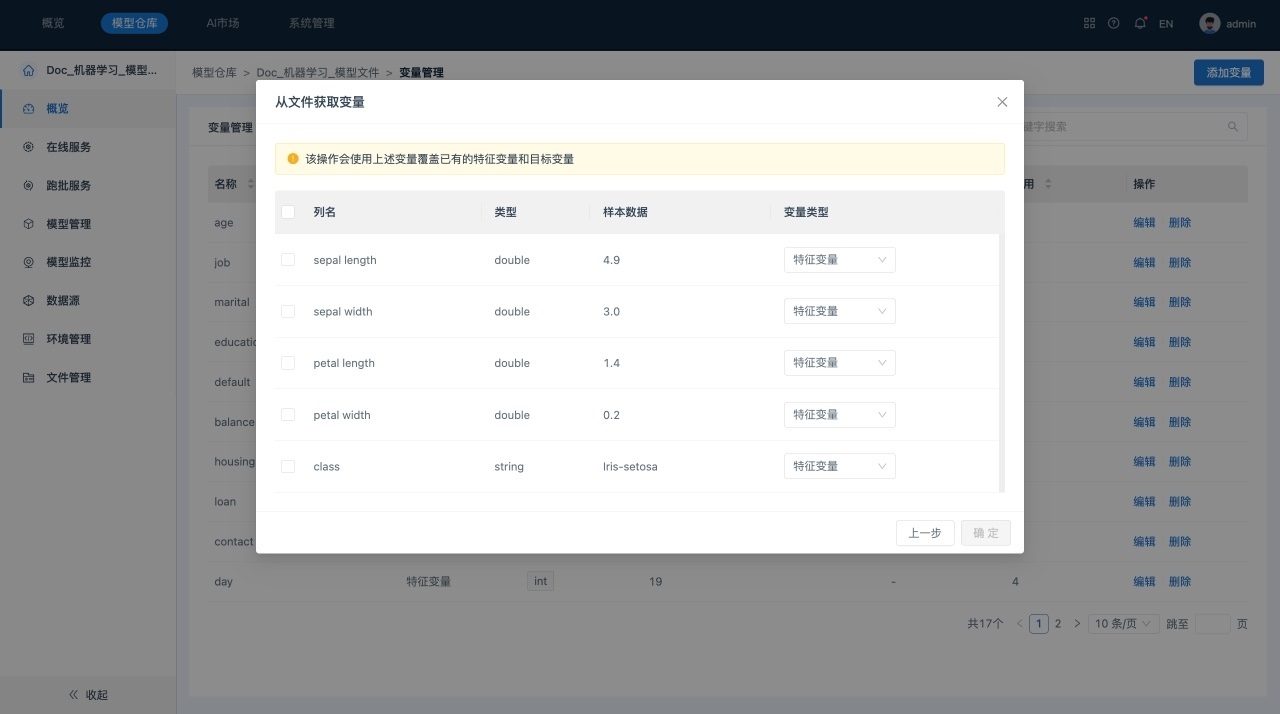Click the 在线服务 sidebar icon

[28, 147]
